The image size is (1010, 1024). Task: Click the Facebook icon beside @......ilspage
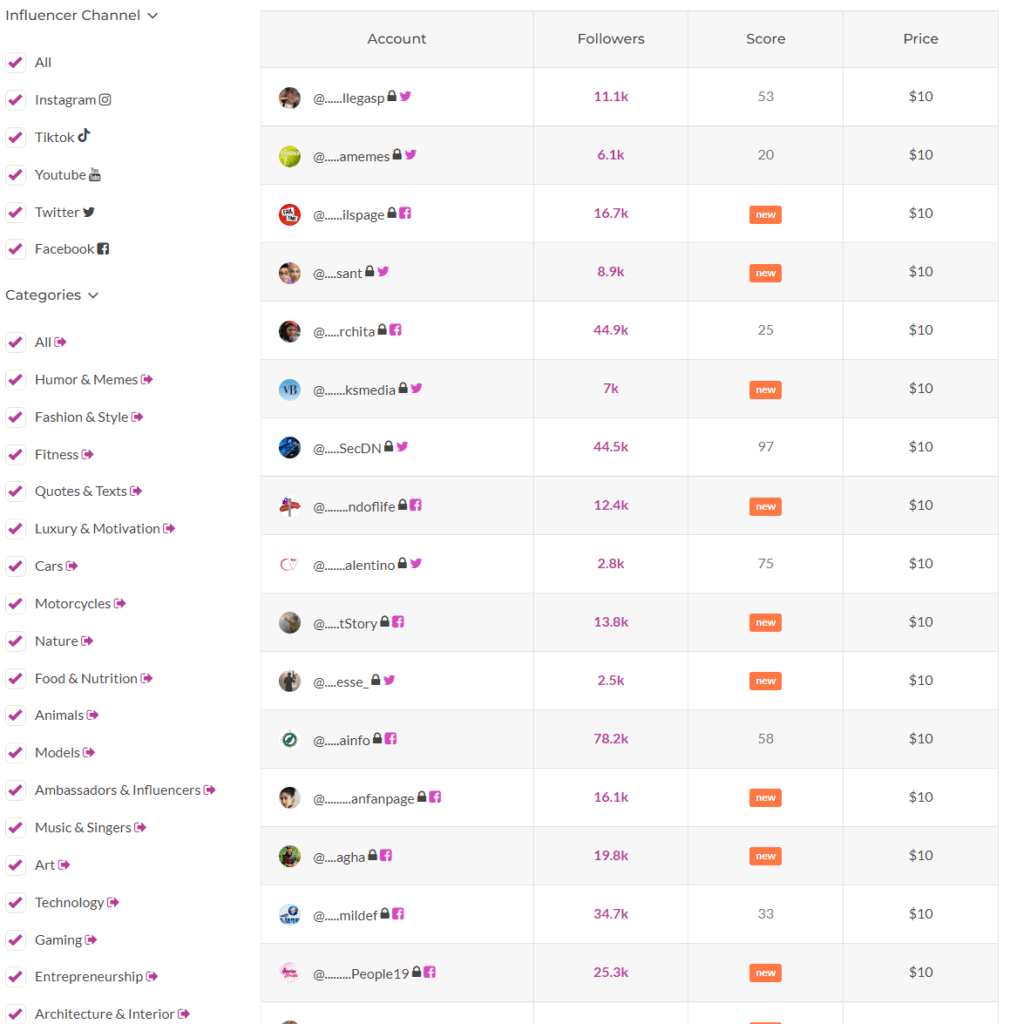point(405,213)
